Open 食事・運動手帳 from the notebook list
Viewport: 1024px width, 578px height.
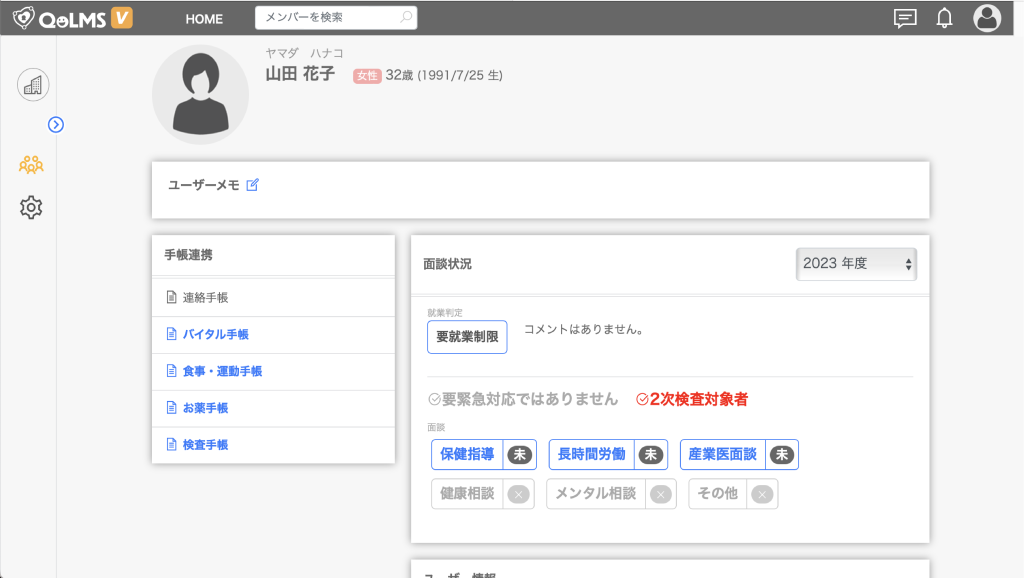coord(222,371)
